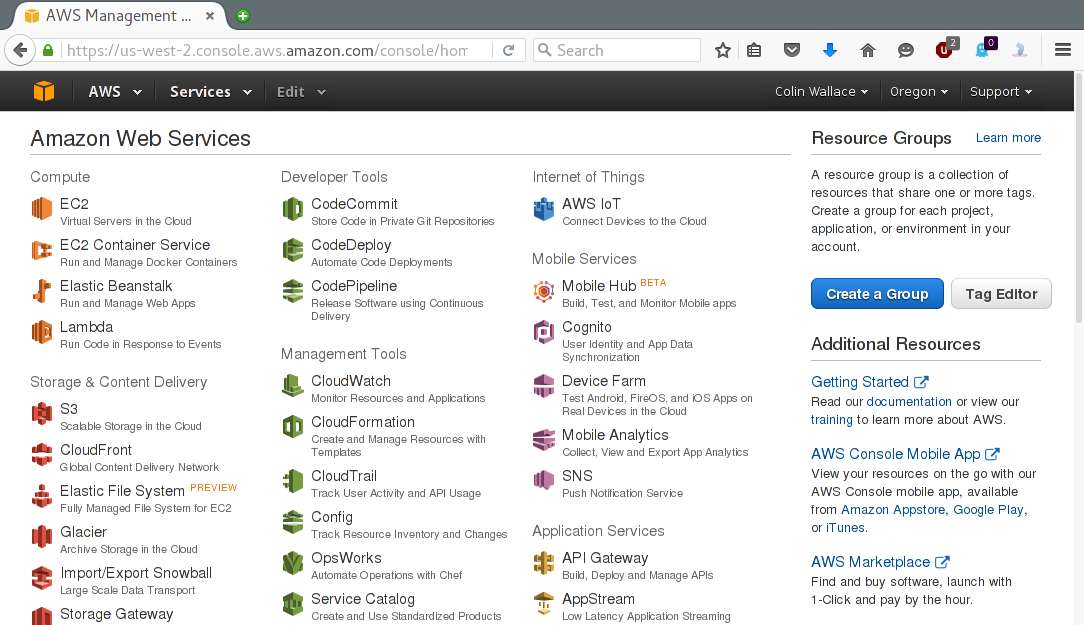Screen dimensions: 1084x625
Task: Open the EC2 Container Service icon
Action: point(41,250)
